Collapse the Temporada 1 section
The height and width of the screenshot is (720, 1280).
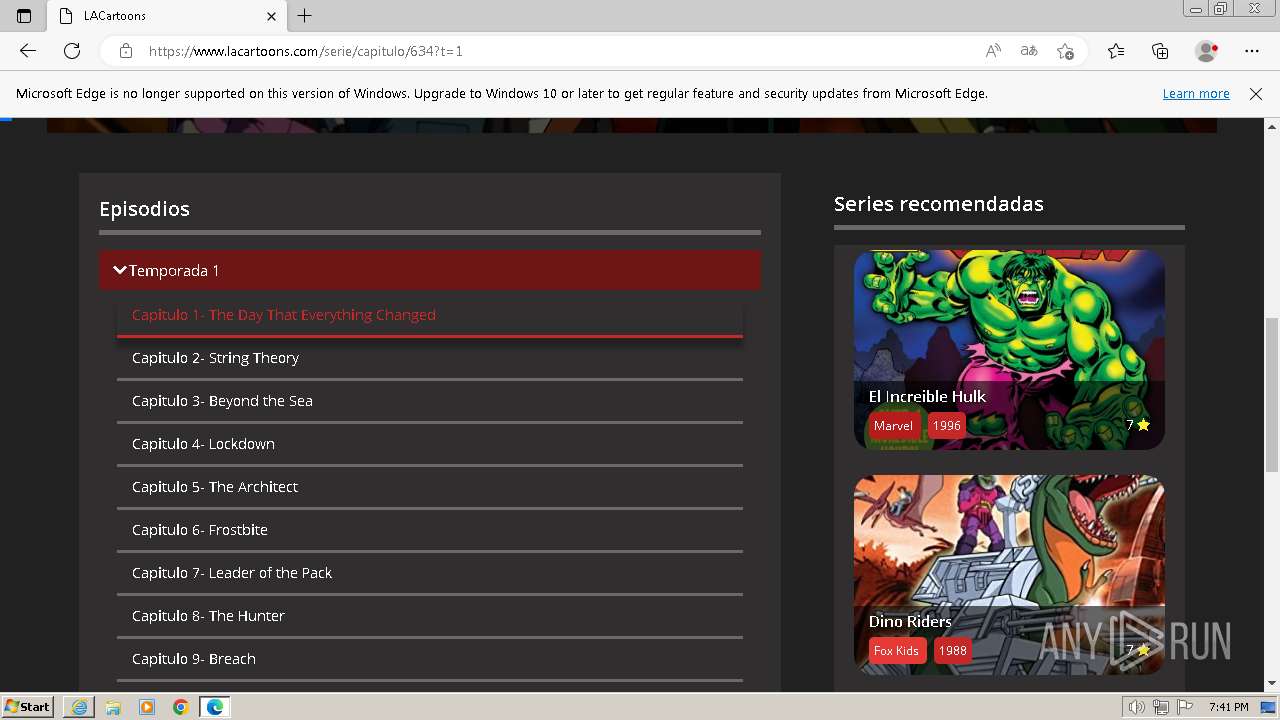coord(430,271)
